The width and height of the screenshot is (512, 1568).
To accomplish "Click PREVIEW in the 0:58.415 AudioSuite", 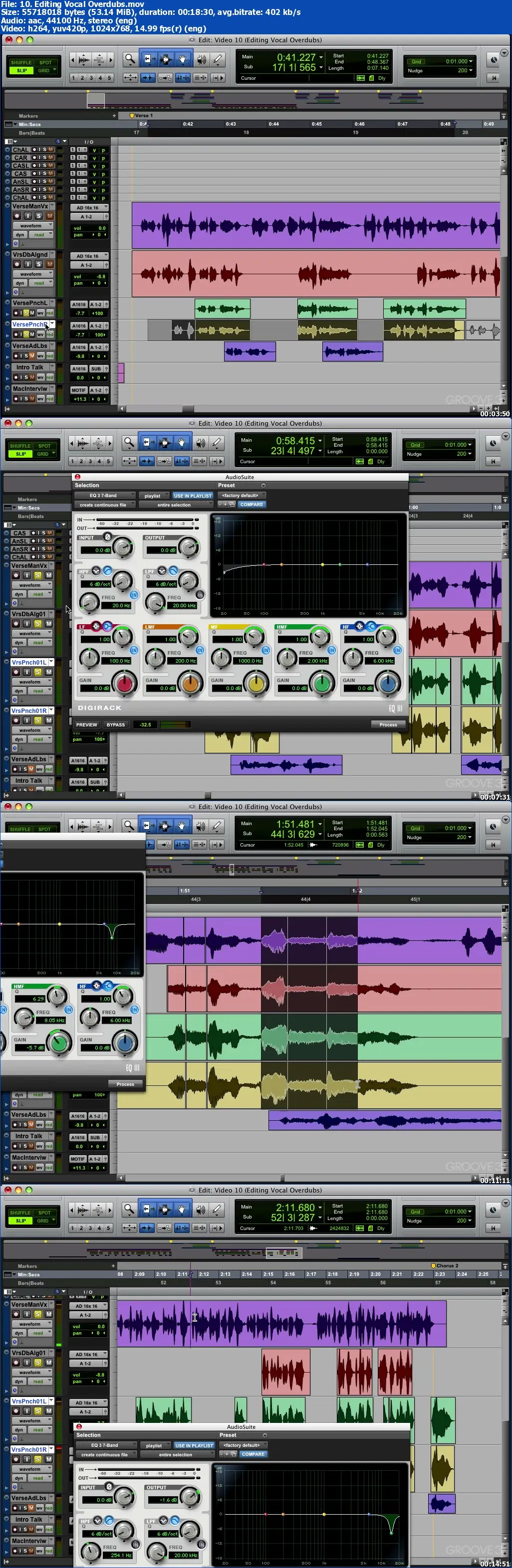I will coord(86,724).
